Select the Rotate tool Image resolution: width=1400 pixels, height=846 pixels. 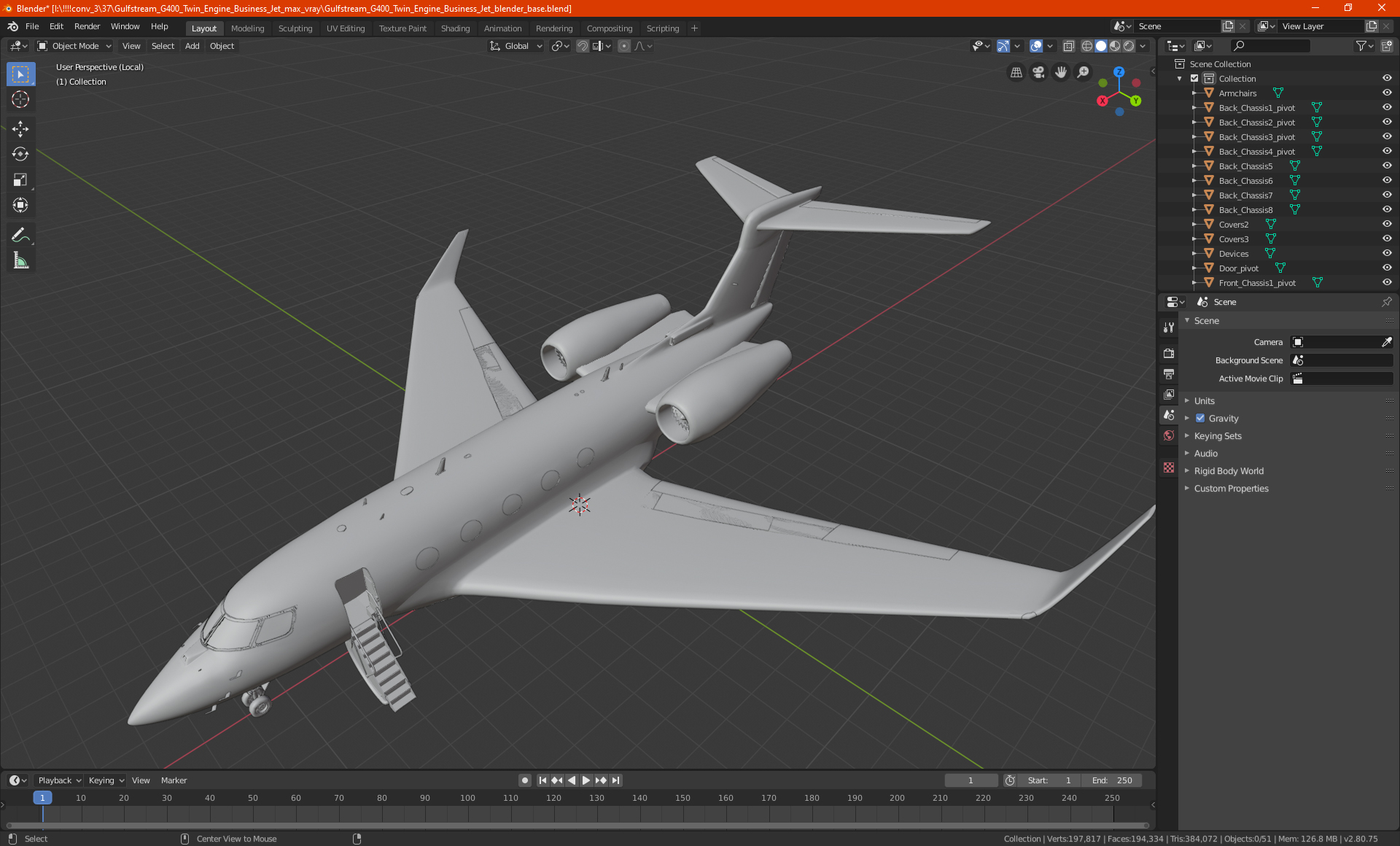[20, 154]
